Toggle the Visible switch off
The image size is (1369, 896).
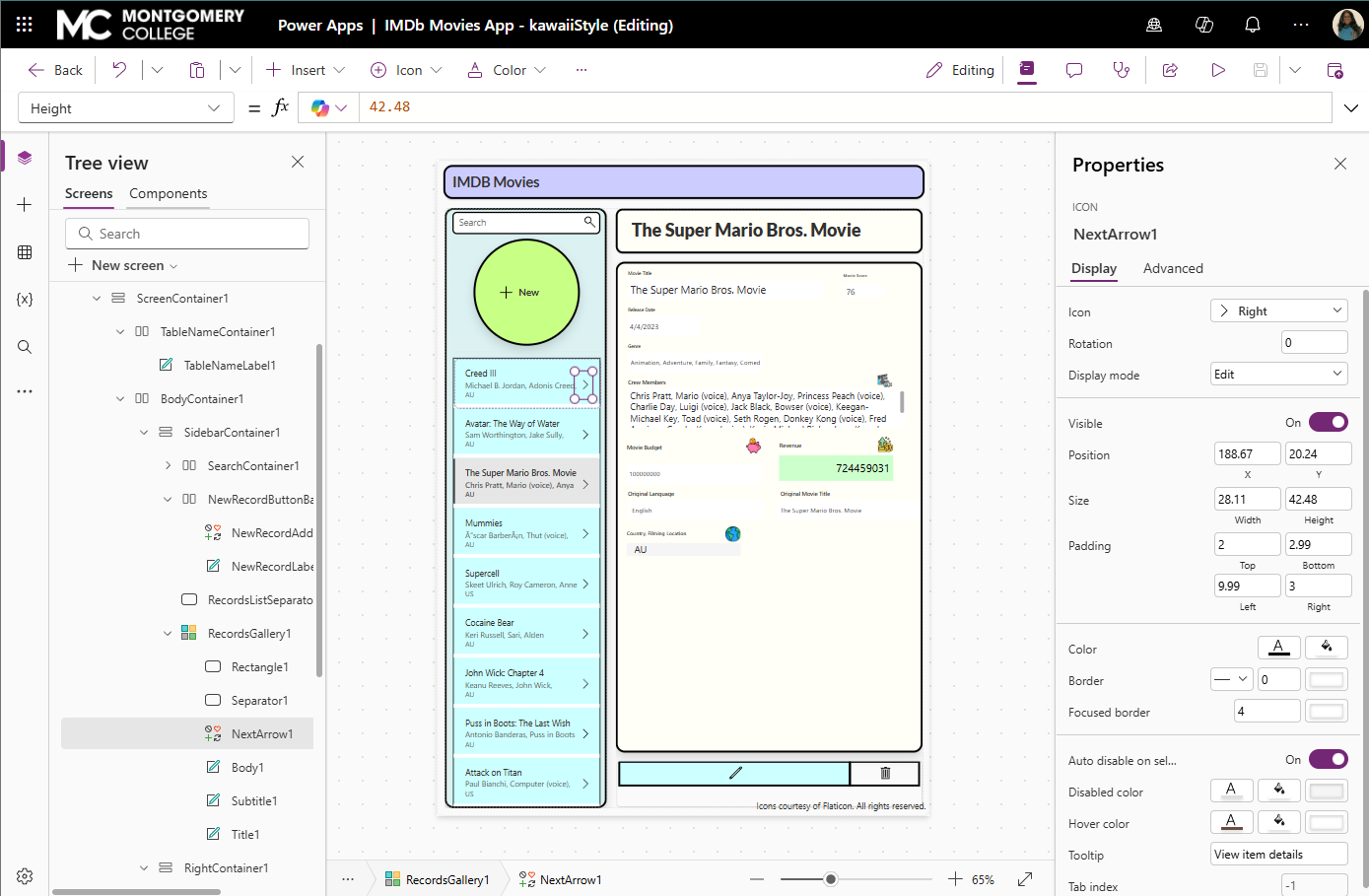1329,422
